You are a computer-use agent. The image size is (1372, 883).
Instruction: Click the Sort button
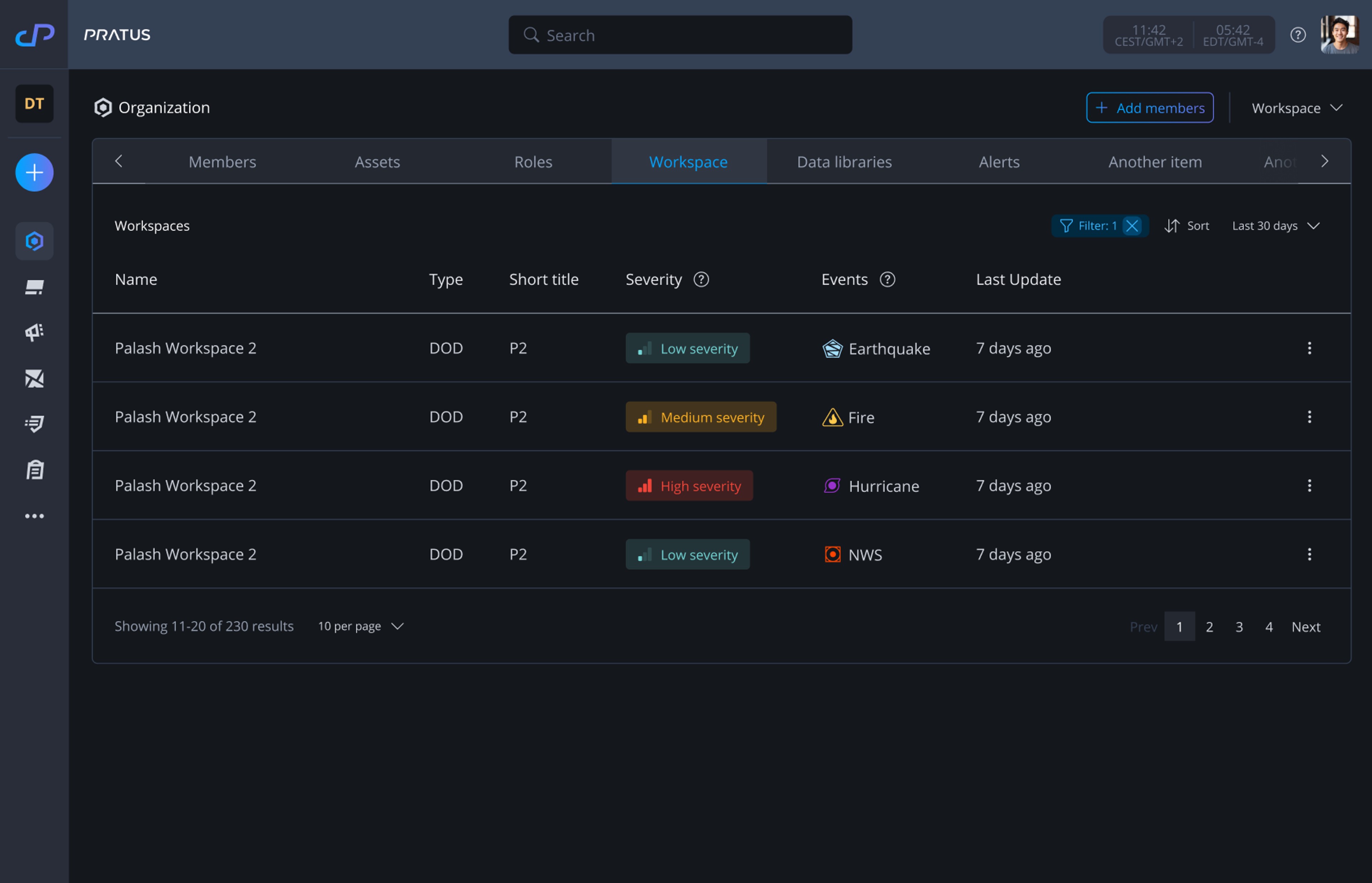1187,226
